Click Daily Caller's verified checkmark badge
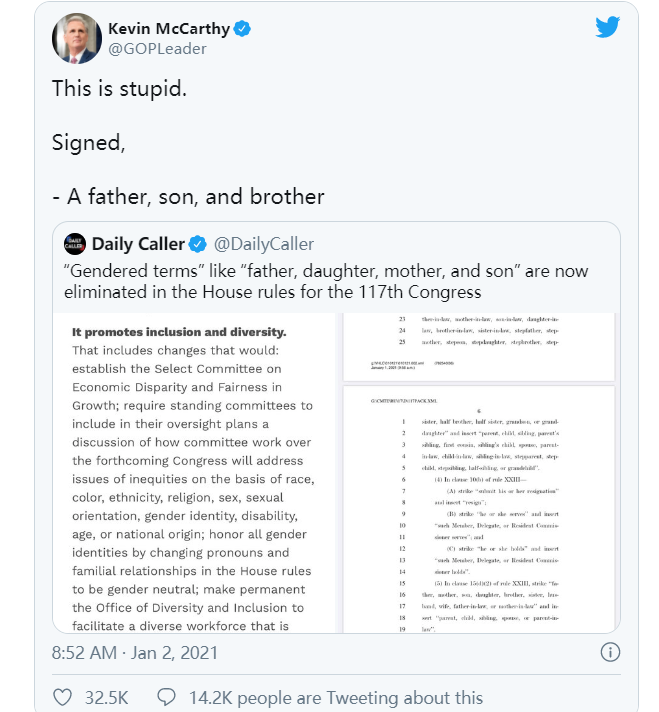Viewport: 659px width, 712px height. (199, 244)
